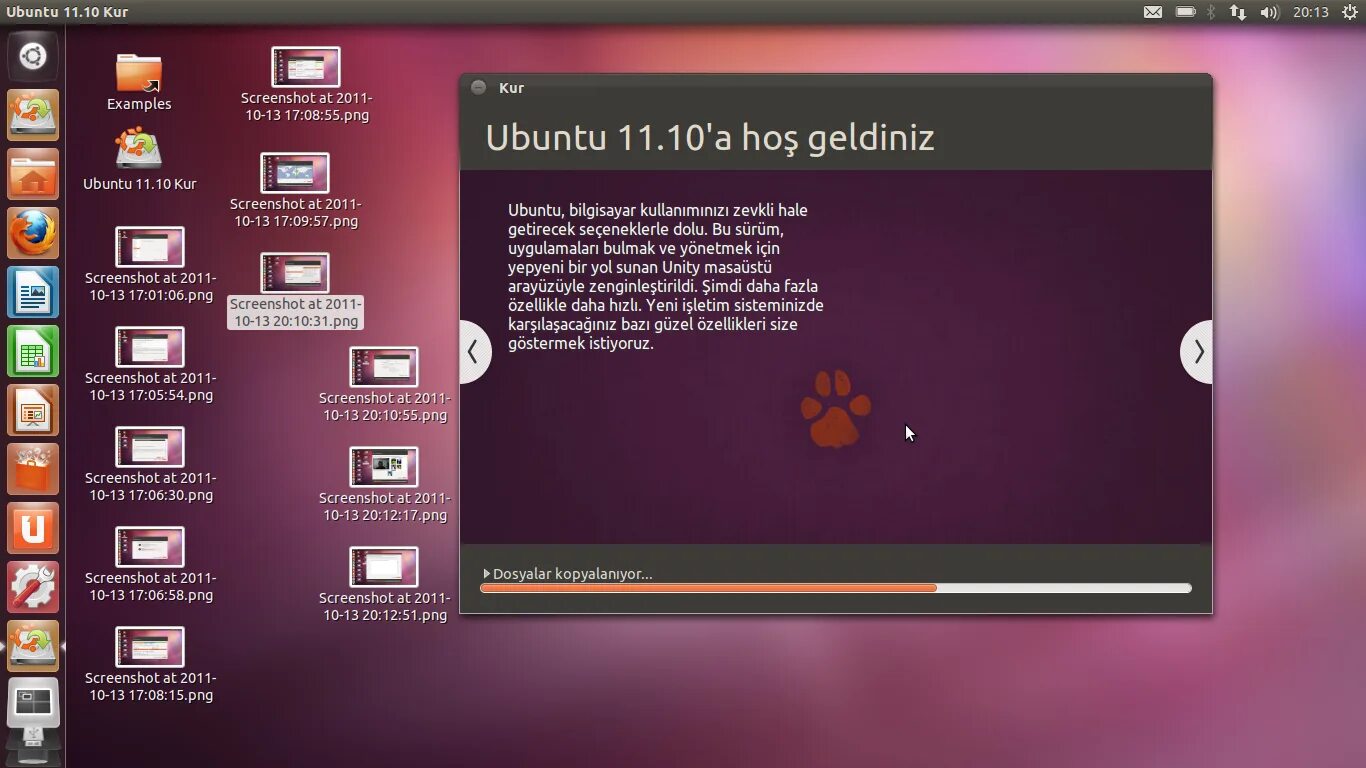The image size is (1366, 768).
Task: Select Screenshot 20:10:55.png thumbnail
Action: [384, 367]
